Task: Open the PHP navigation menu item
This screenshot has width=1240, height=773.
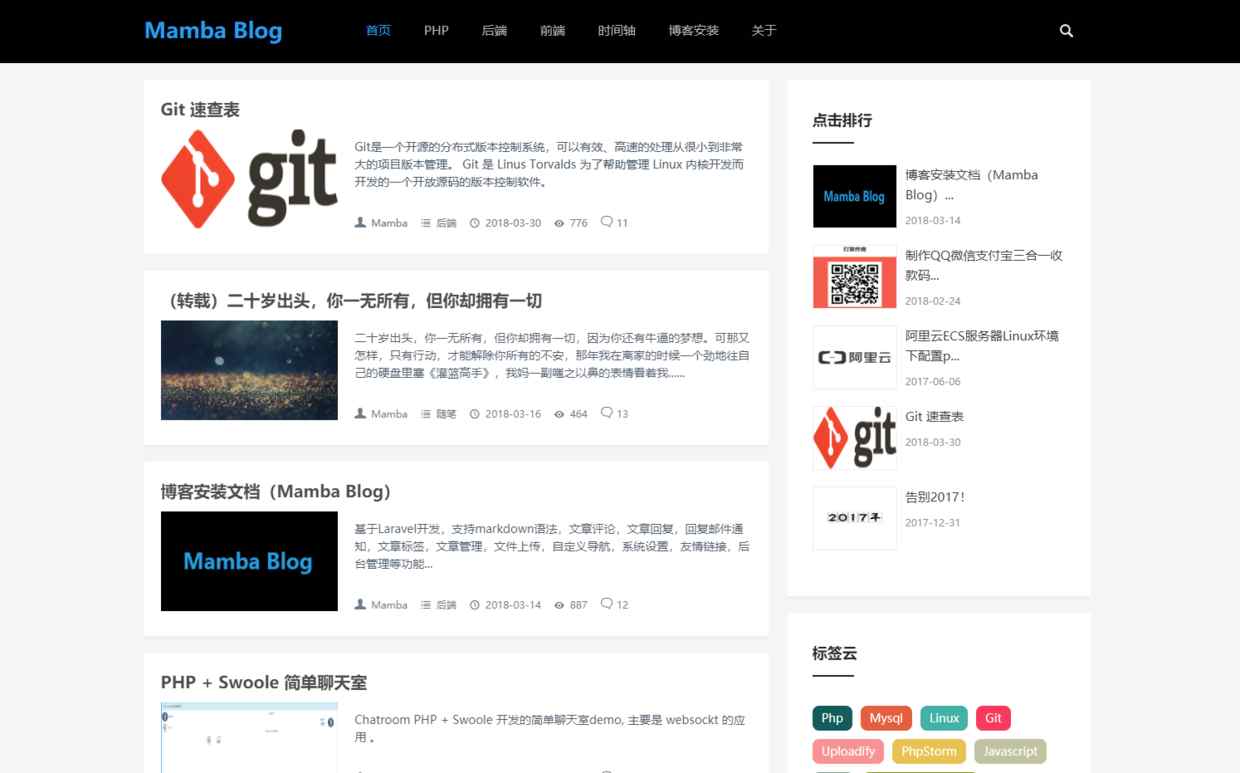Action: [x=436, y=31]
